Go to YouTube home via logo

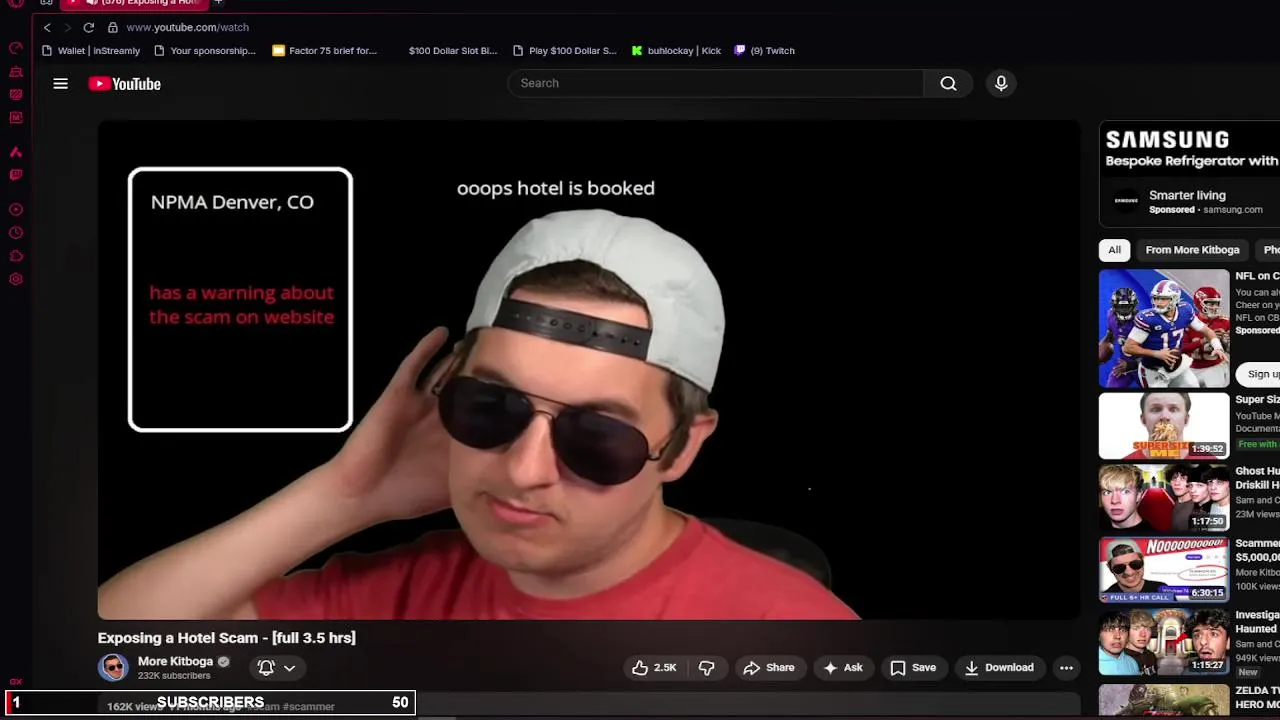tap(124, 84)
